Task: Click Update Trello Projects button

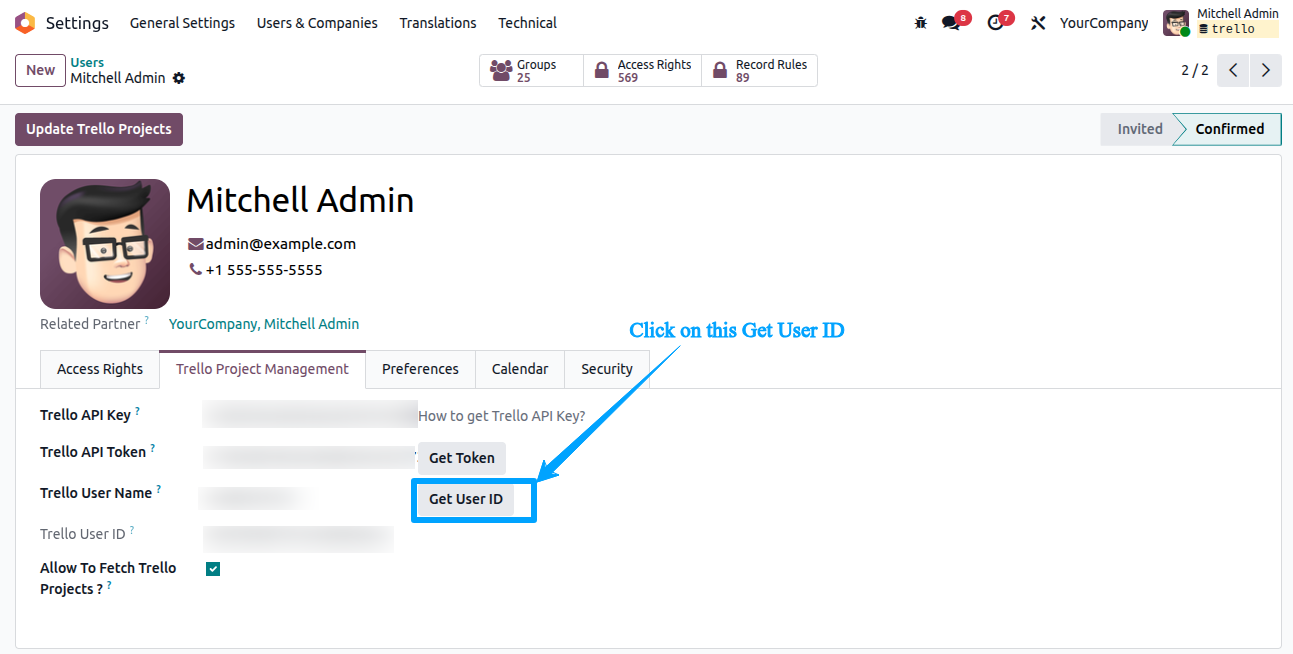Action: (x=99, y=129)
